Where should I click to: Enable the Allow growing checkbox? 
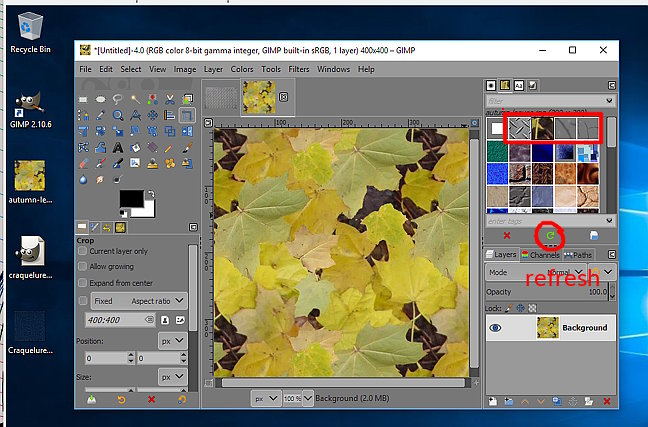[x=82, y=267]
